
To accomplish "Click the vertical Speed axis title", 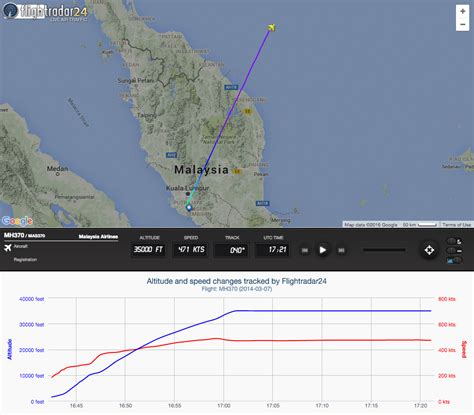I will (464, 349).
